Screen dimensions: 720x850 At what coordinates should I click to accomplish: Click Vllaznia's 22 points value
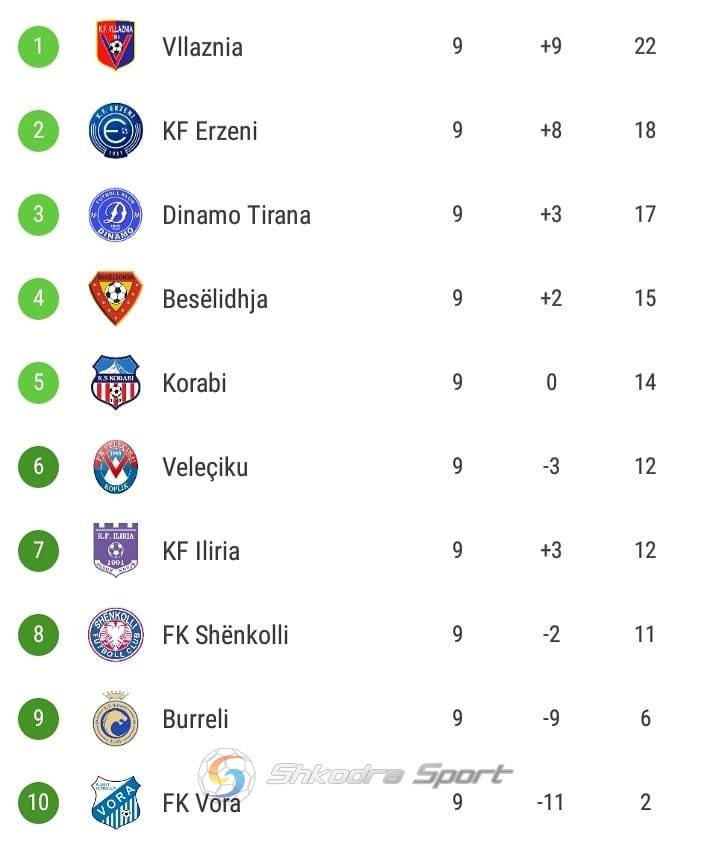click(x=645, y=46)
